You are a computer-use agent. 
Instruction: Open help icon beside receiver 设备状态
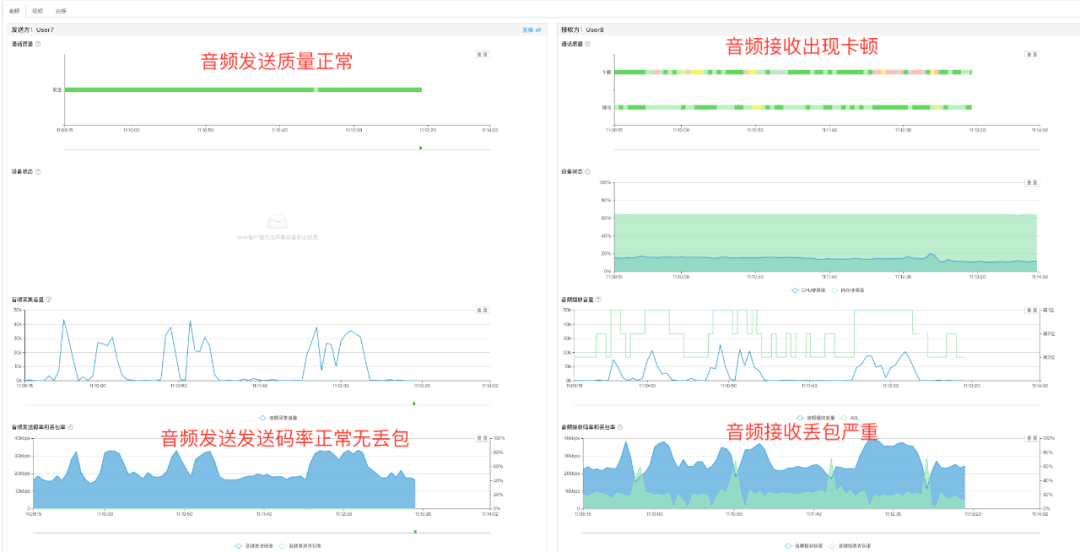(588, 172)
